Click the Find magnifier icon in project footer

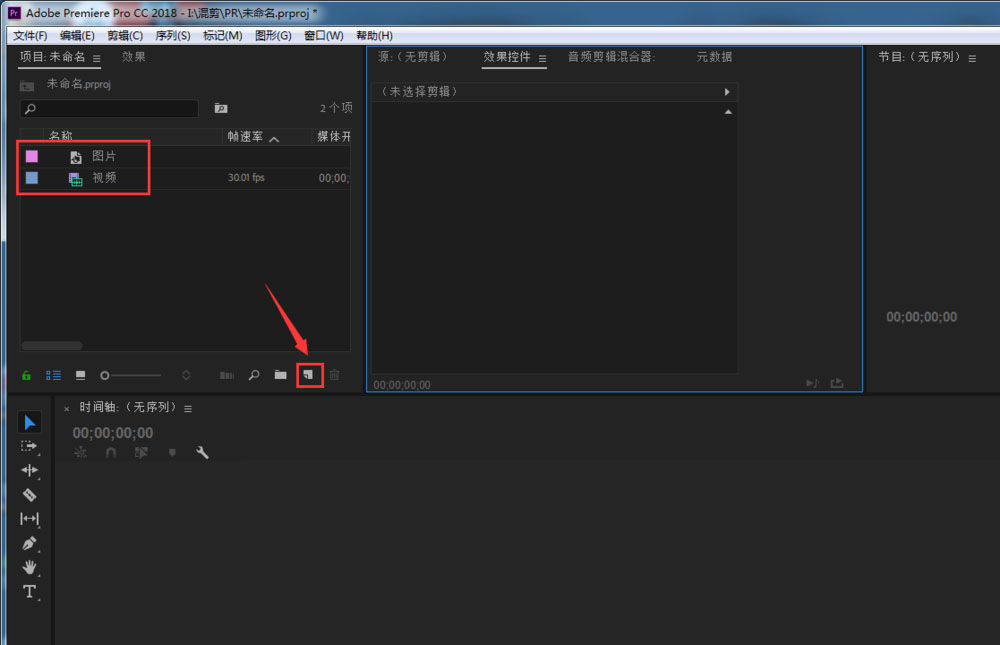click(254, 375)
